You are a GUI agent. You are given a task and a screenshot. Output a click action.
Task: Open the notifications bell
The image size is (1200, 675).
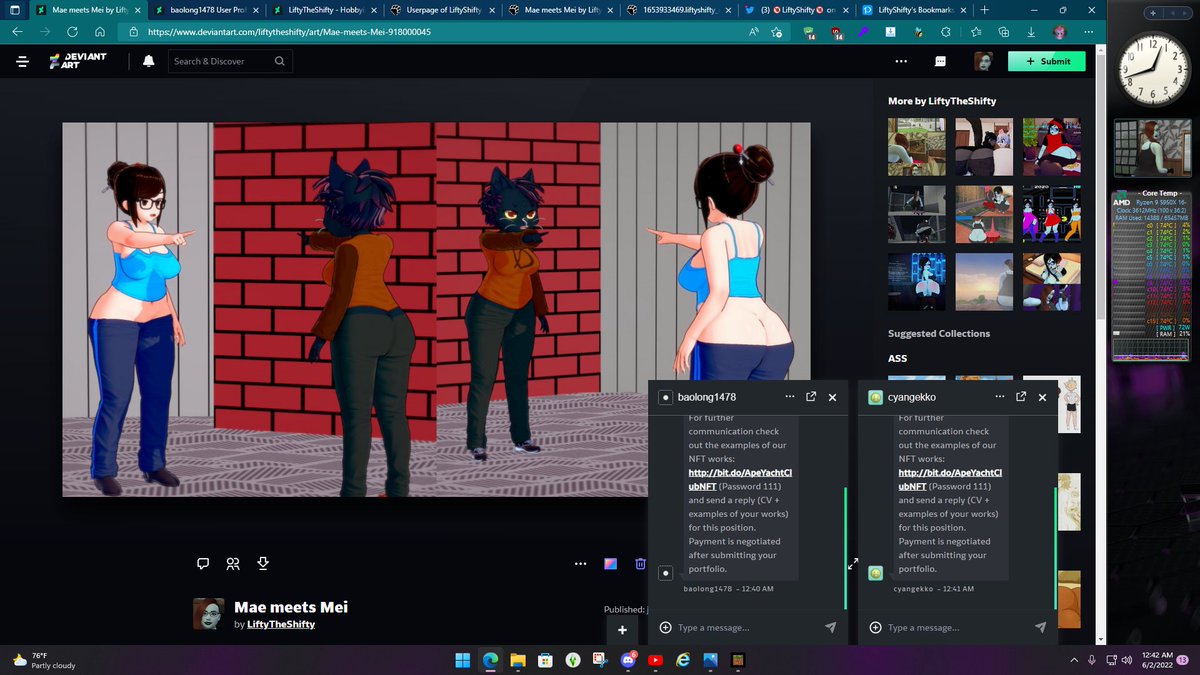(x=148, y=61)
